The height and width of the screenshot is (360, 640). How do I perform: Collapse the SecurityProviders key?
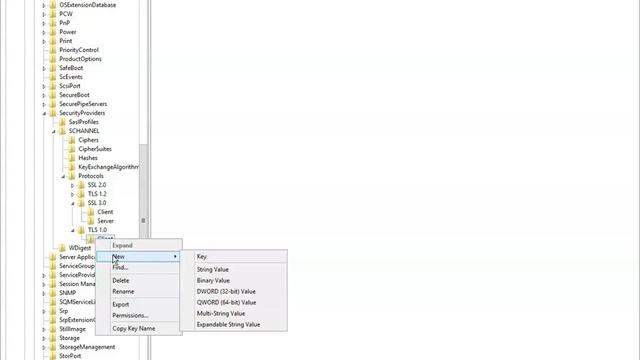coord(44,113)
